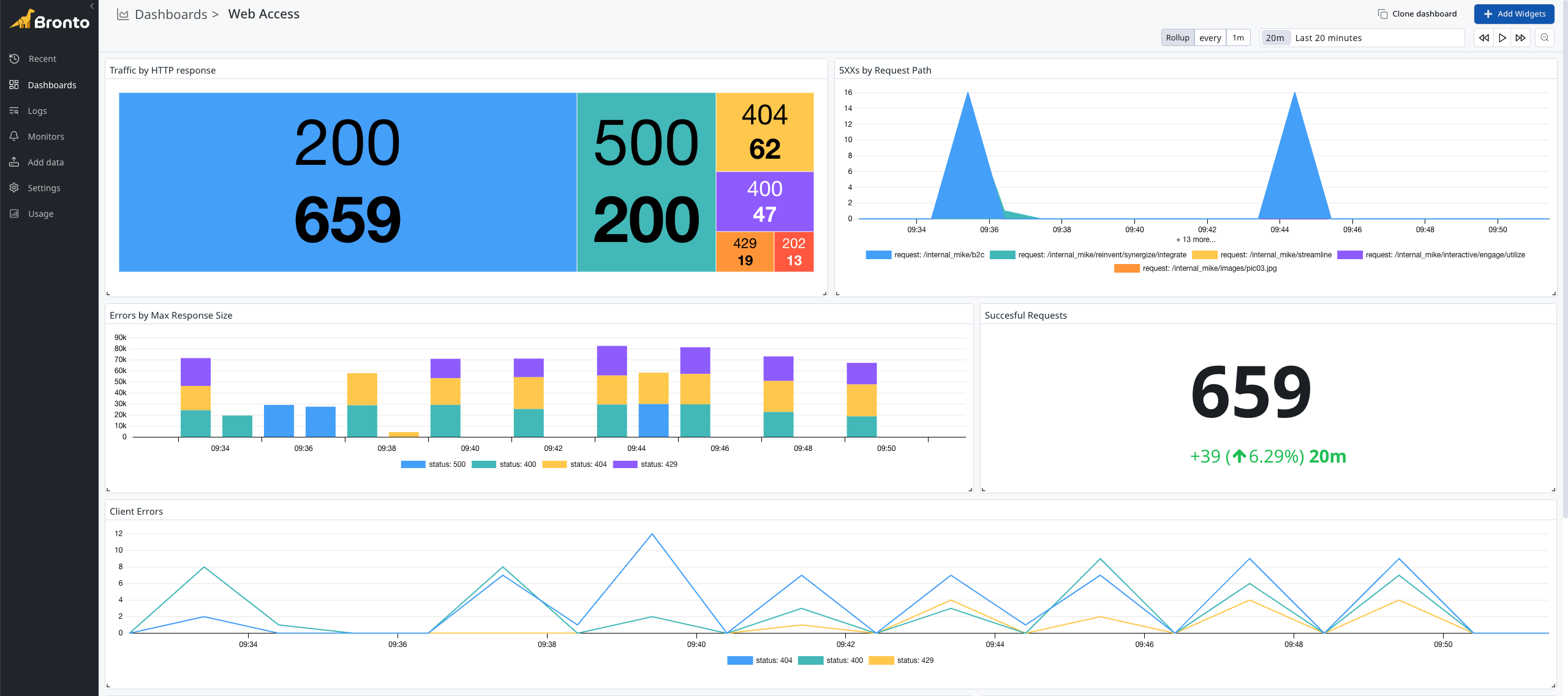Start live playback of the dashboard
Screen dimensions: 1568x696
coord(1502,37)
